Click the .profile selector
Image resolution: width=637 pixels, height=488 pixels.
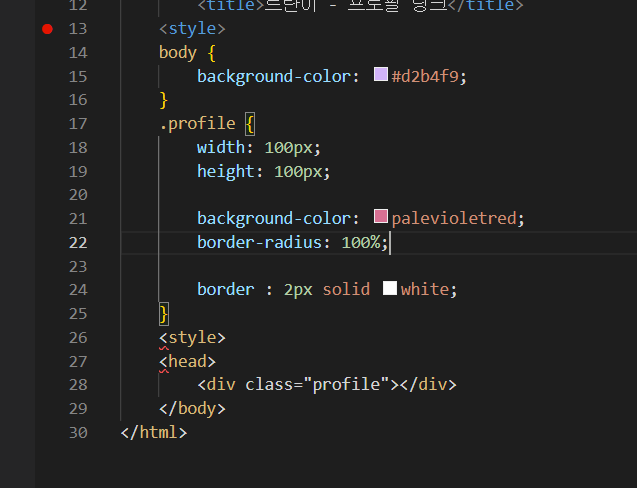[197, 124]
